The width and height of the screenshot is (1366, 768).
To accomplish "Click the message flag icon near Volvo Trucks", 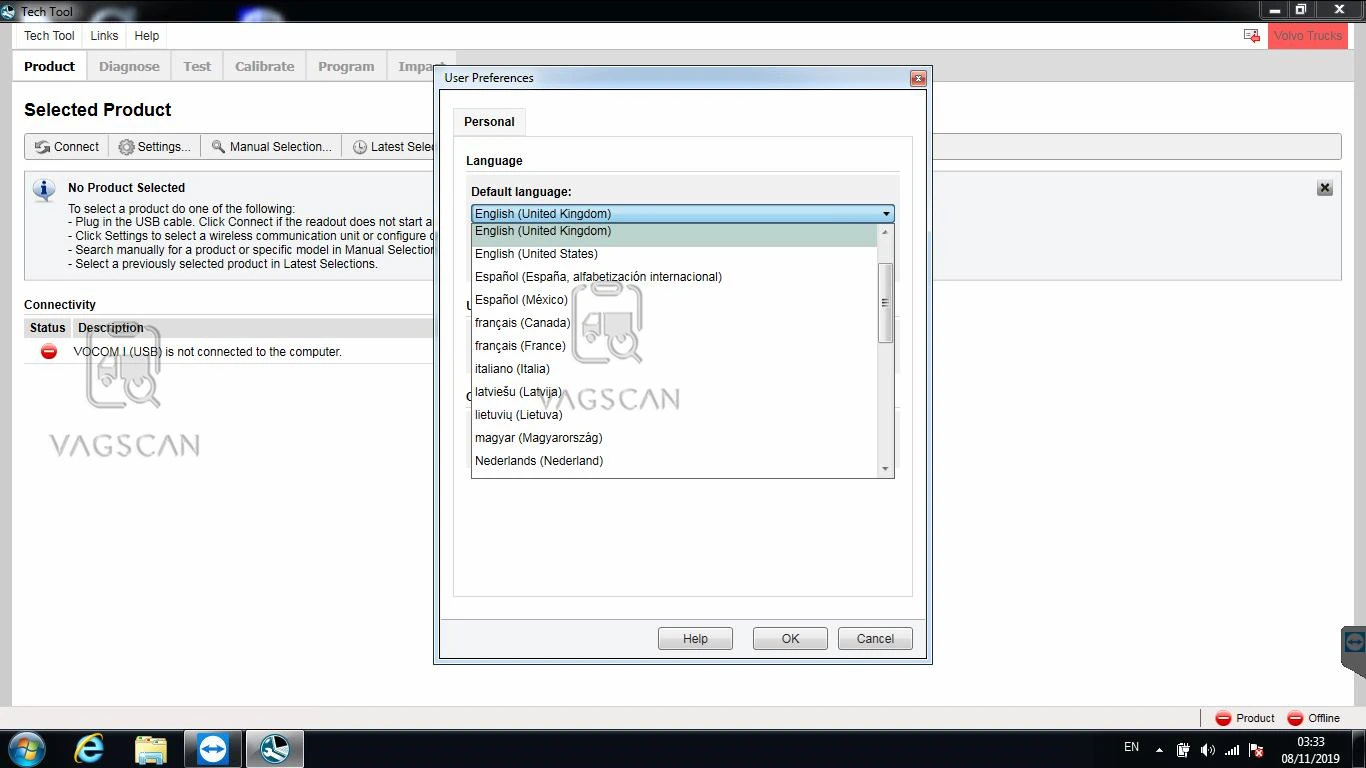I will [1251, 35].
